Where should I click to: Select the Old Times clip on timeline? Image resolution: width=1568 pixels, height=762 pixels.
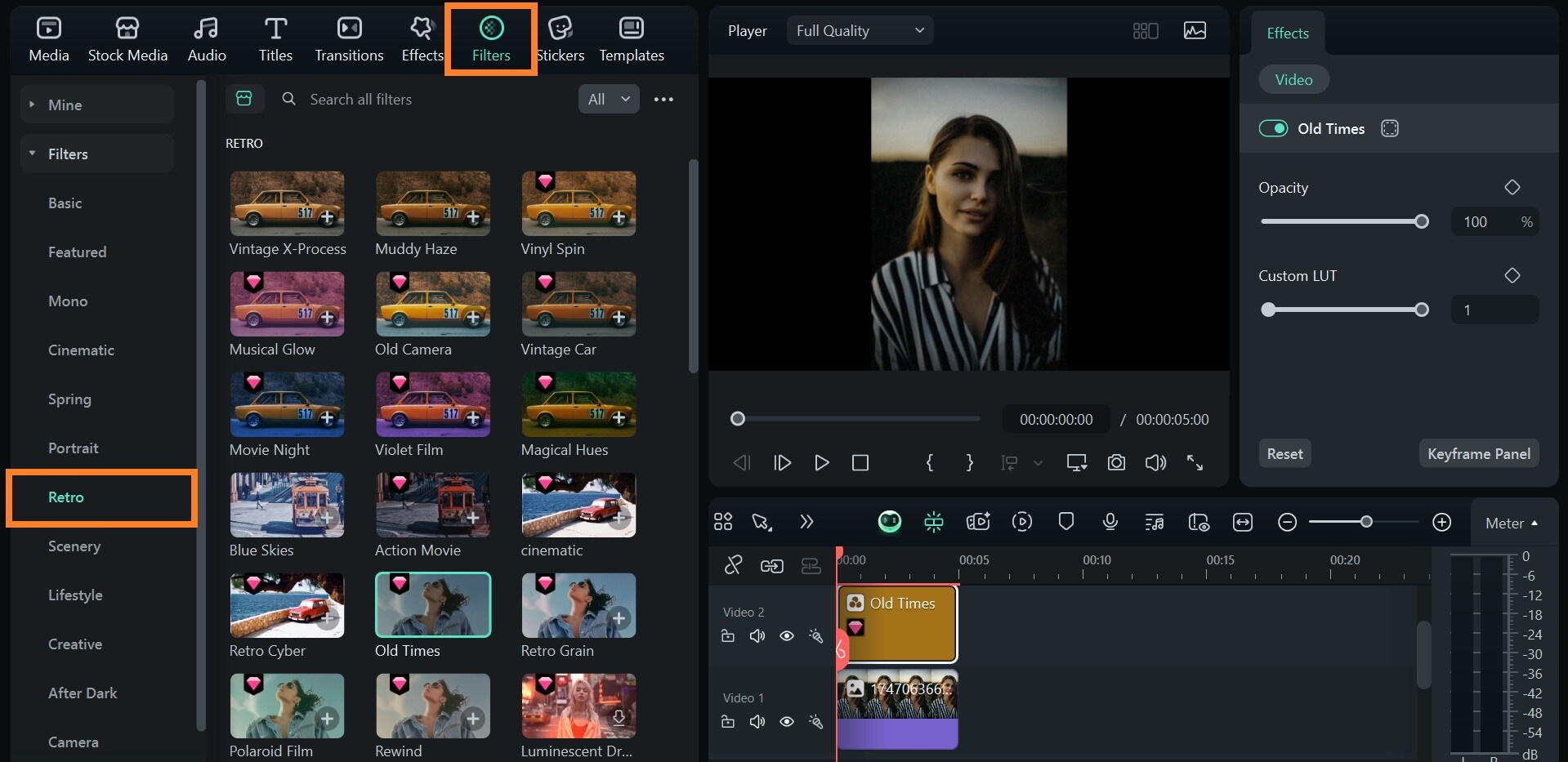(x=897, y=624)
